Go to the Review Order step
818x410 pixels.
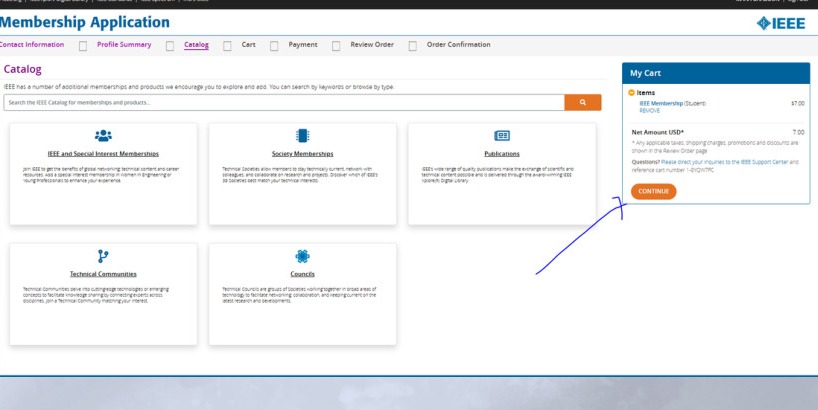click(372, 45)
